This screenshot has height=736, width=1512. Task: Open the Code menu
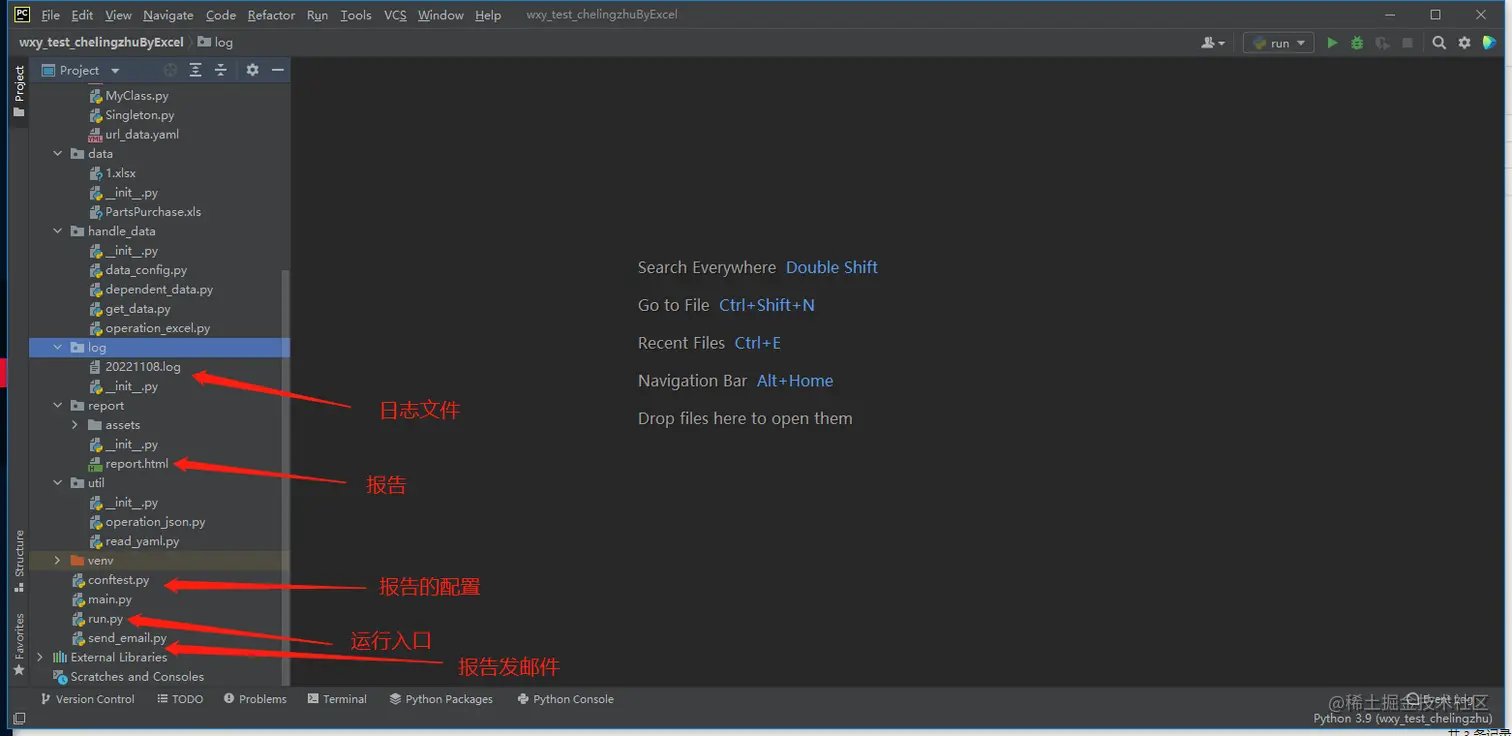pyautogui.click(x=220, y=15)
